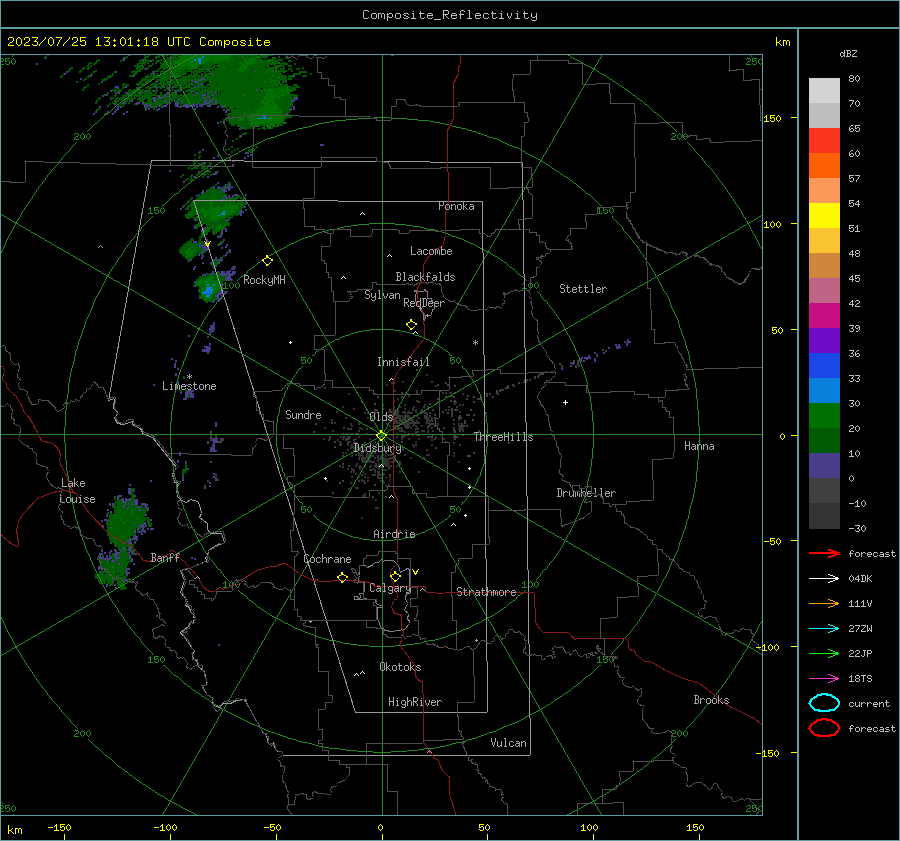The height and width of the screenshot is (841, 900).
Task: Click the yellow diamond marker by RockyMH
Action: pos(267,261)
